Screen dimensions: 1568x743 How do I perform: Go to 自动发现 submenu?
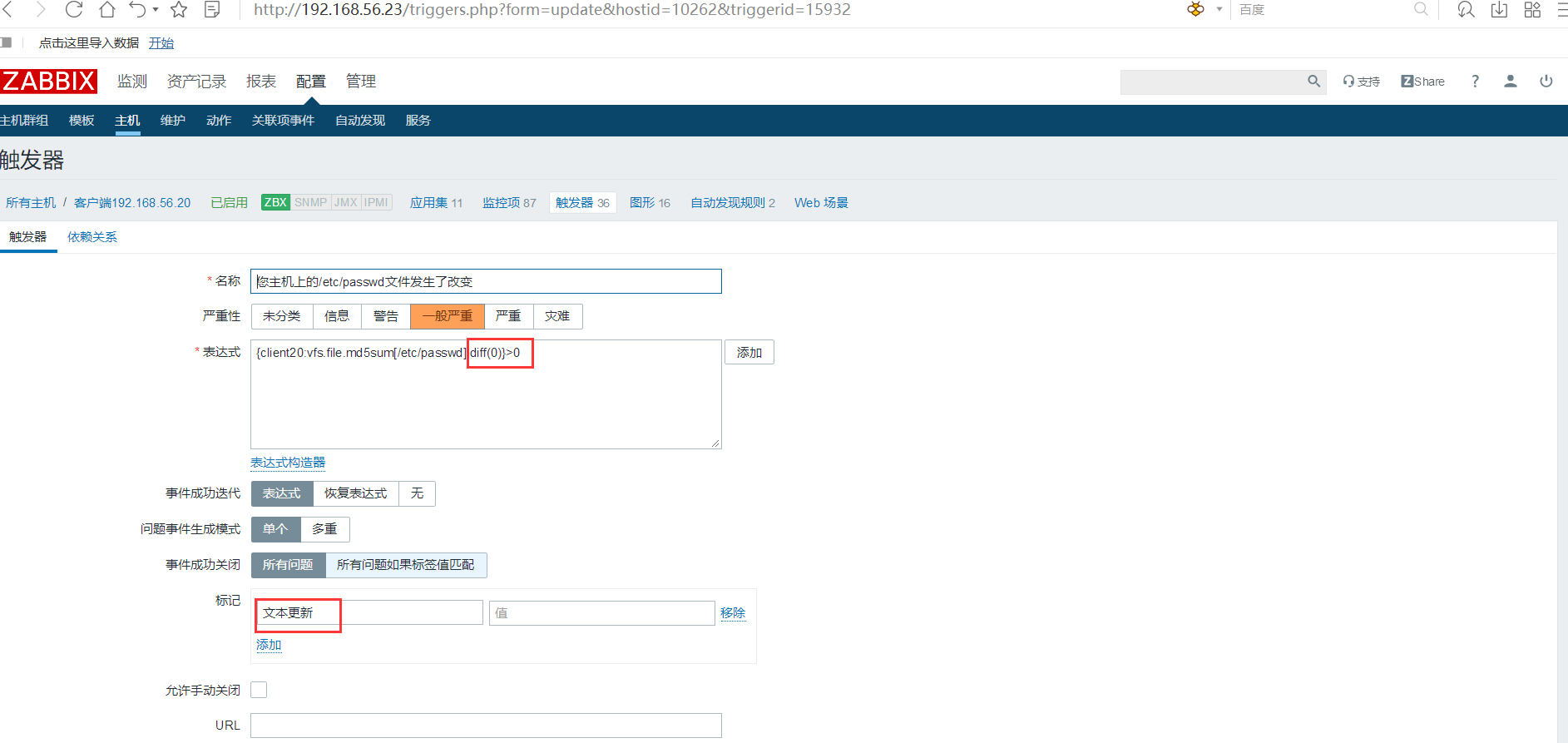tap(360, 121)
